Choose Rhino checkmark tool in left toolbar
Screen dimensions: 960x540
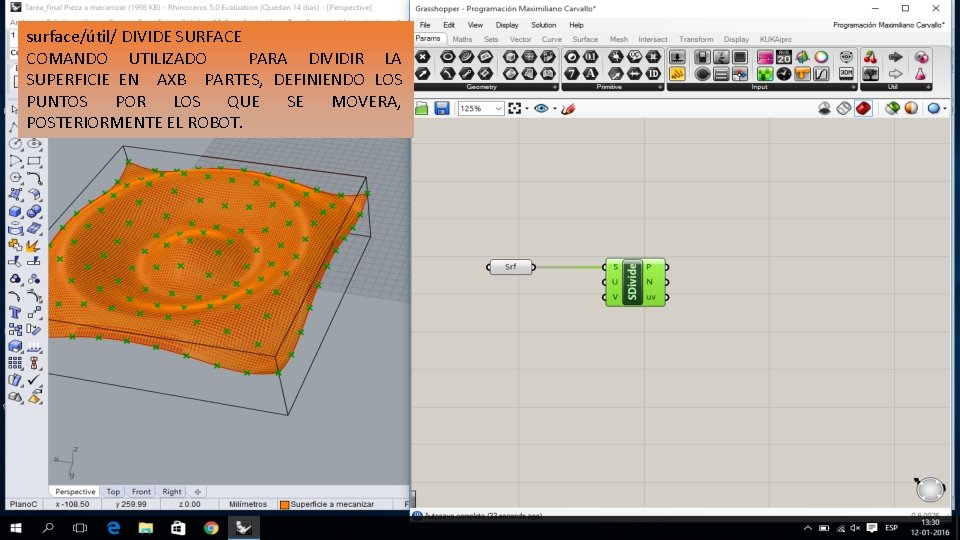[34, 380]
